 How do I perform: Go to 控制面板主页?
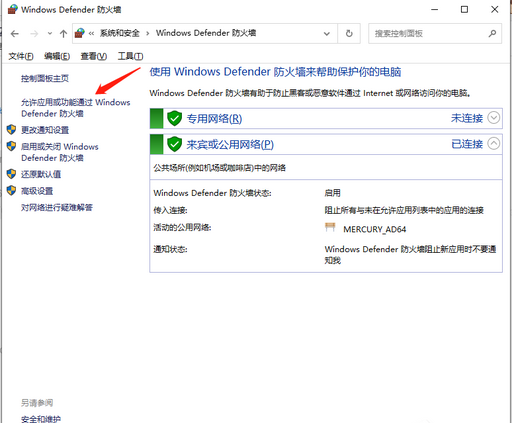coord(45,79)
